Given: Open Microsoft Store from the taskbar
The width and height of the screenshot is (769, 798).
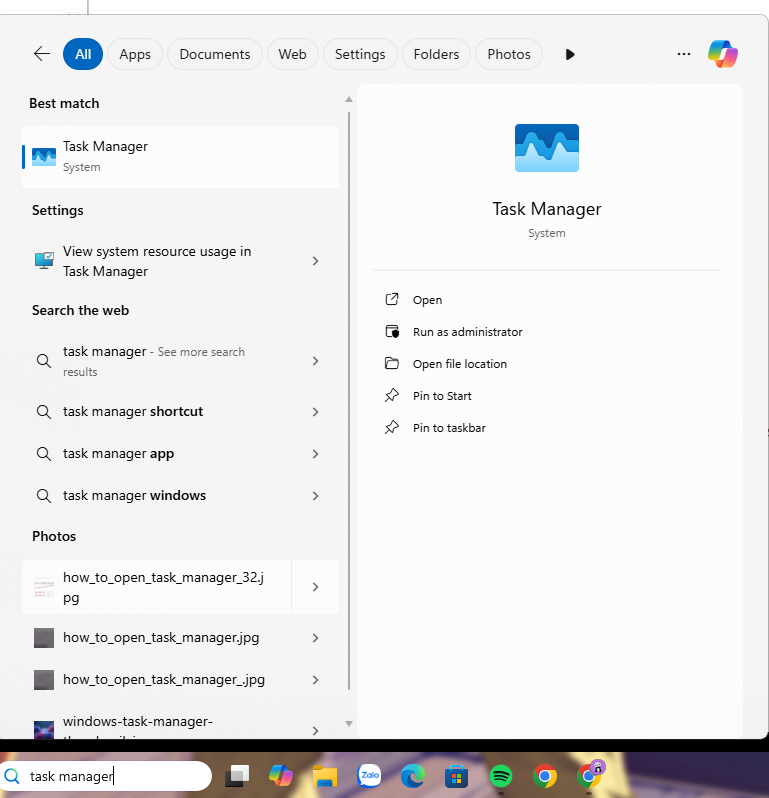Looking at the screenshot, I should click(x=456, y=777).
